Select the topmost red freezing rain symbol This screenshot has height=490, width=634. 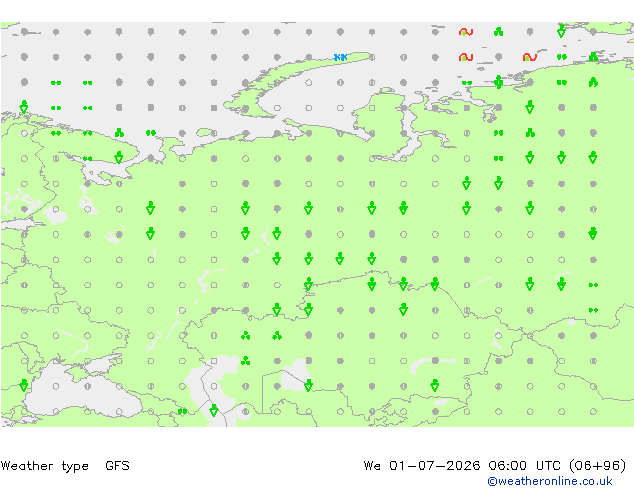[x=466, y=32]
